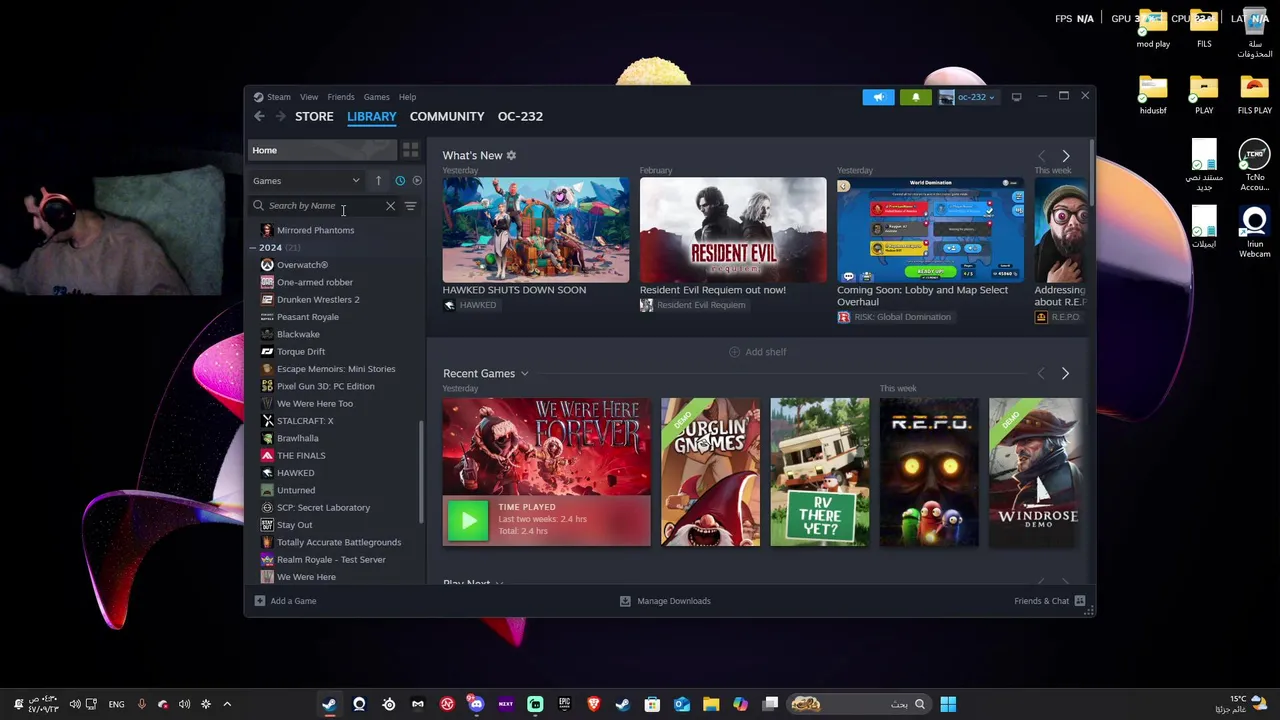Open the Friends menu
The width and height of the screenshot is (1280, 720).
[341, 97]
